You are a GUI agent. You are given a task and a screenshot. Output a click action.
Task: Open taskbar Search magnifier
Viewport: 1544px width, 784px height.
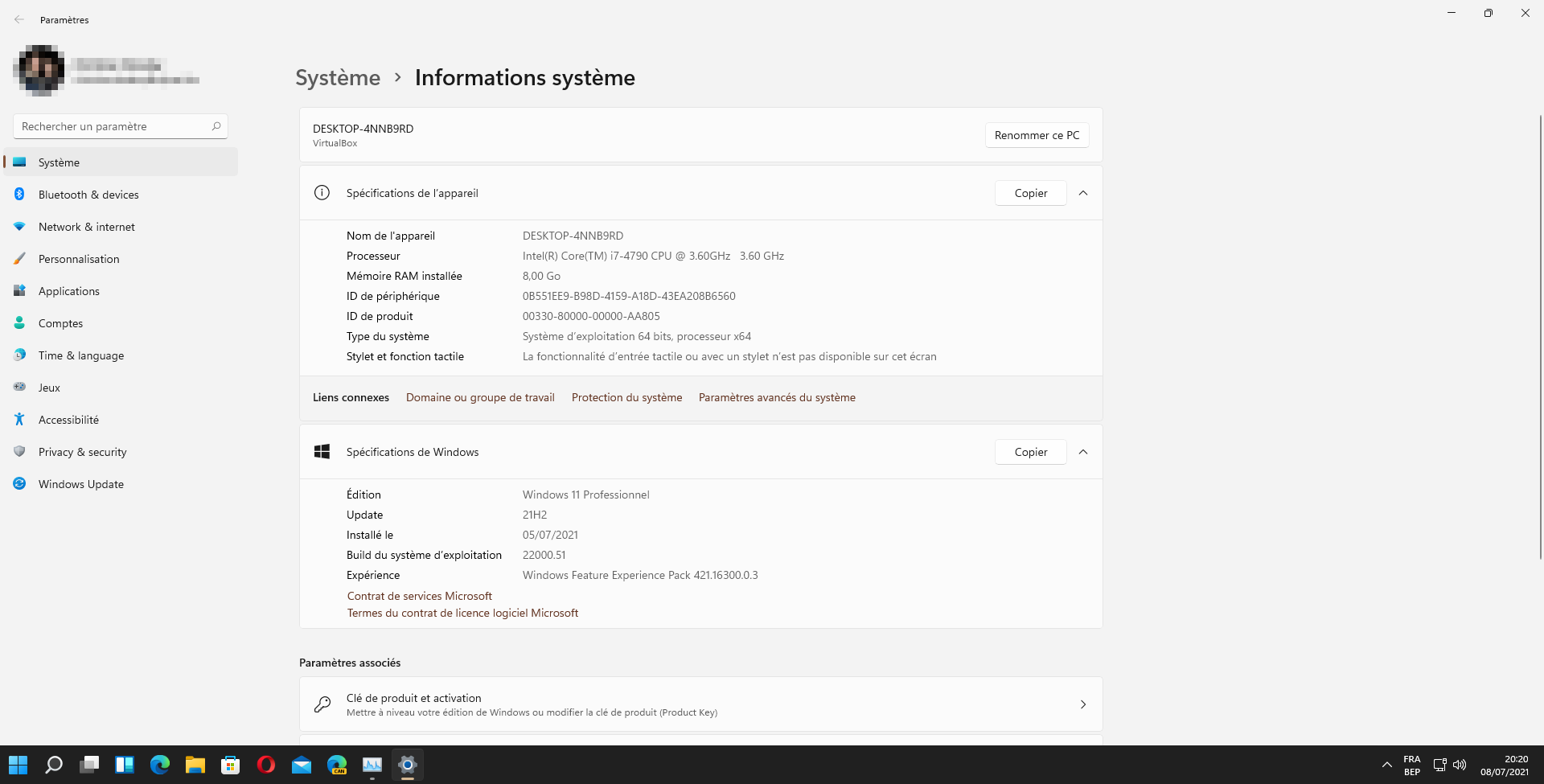pos(54,765)
